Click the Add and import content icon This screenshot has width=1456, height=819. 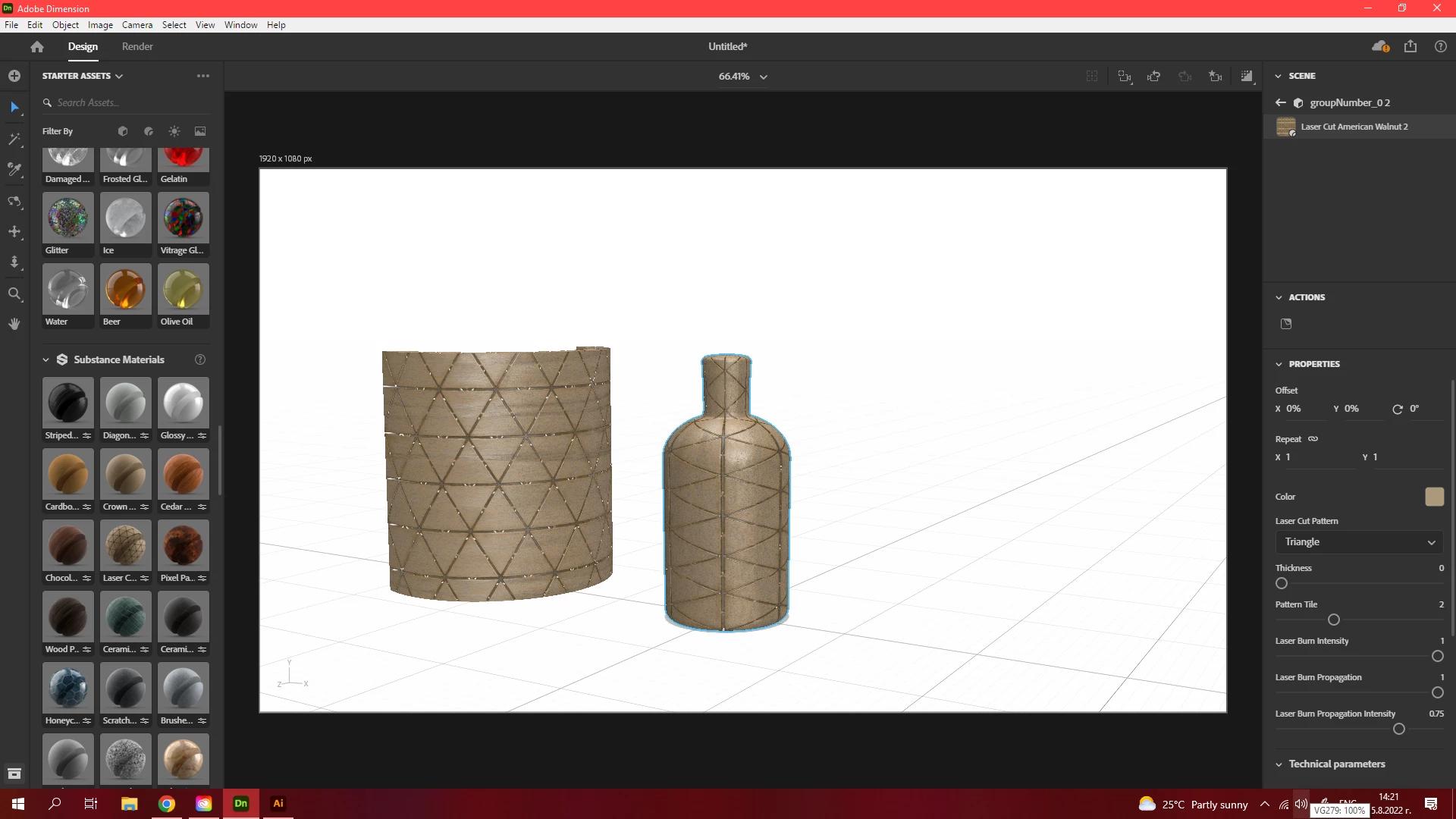click(x=14, y=76)
